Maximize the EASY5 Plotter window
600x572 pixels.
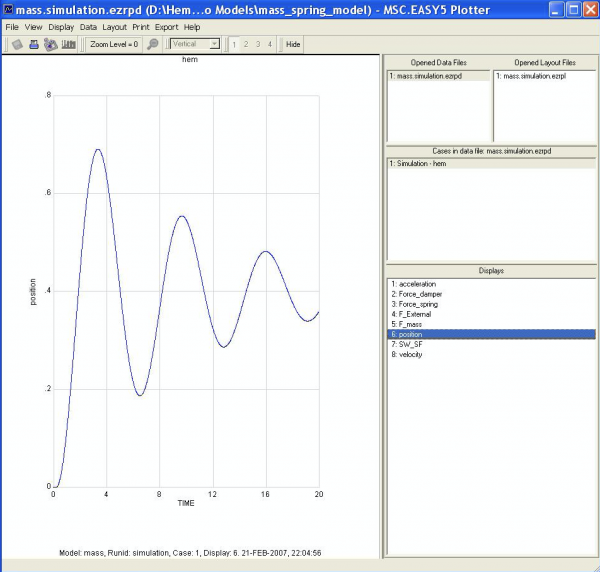point(574,10)
